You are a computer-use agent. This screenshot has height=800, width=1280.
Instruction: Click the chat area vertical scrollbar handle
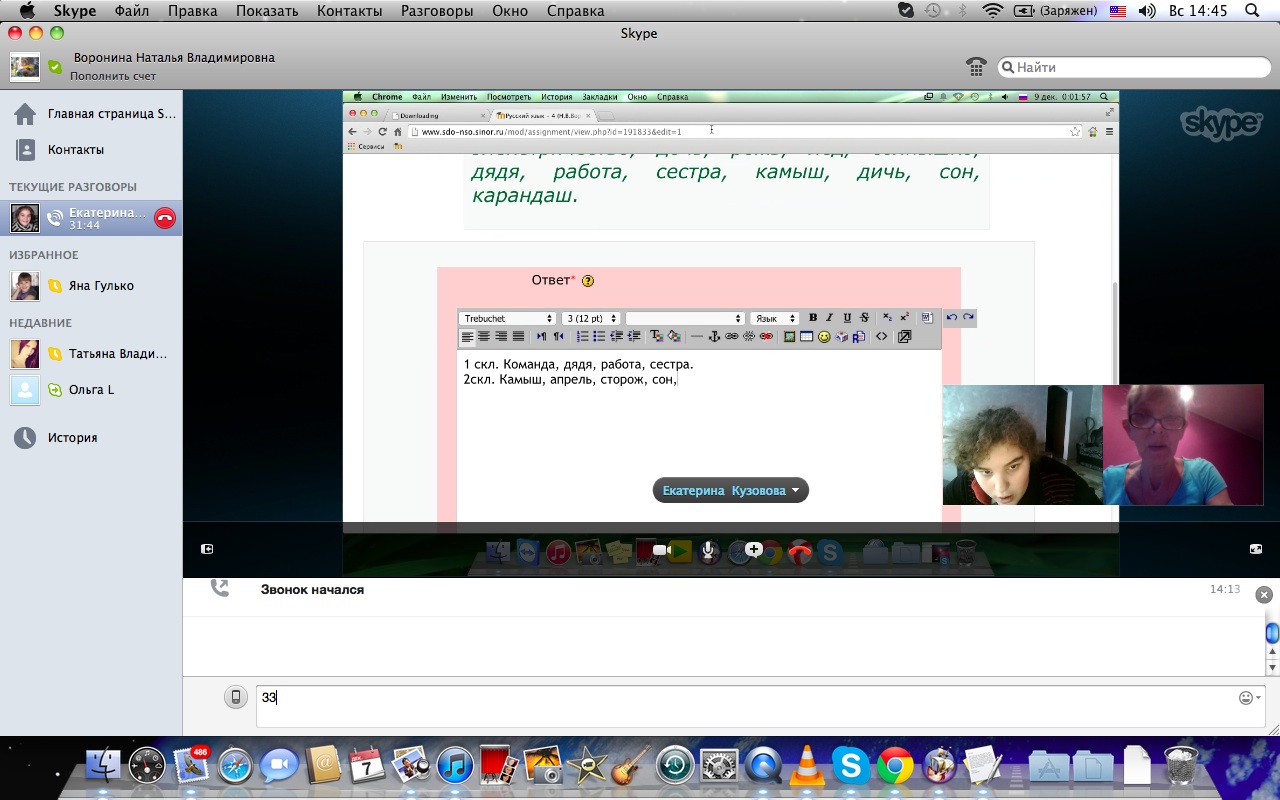[x=1272, y=633]
